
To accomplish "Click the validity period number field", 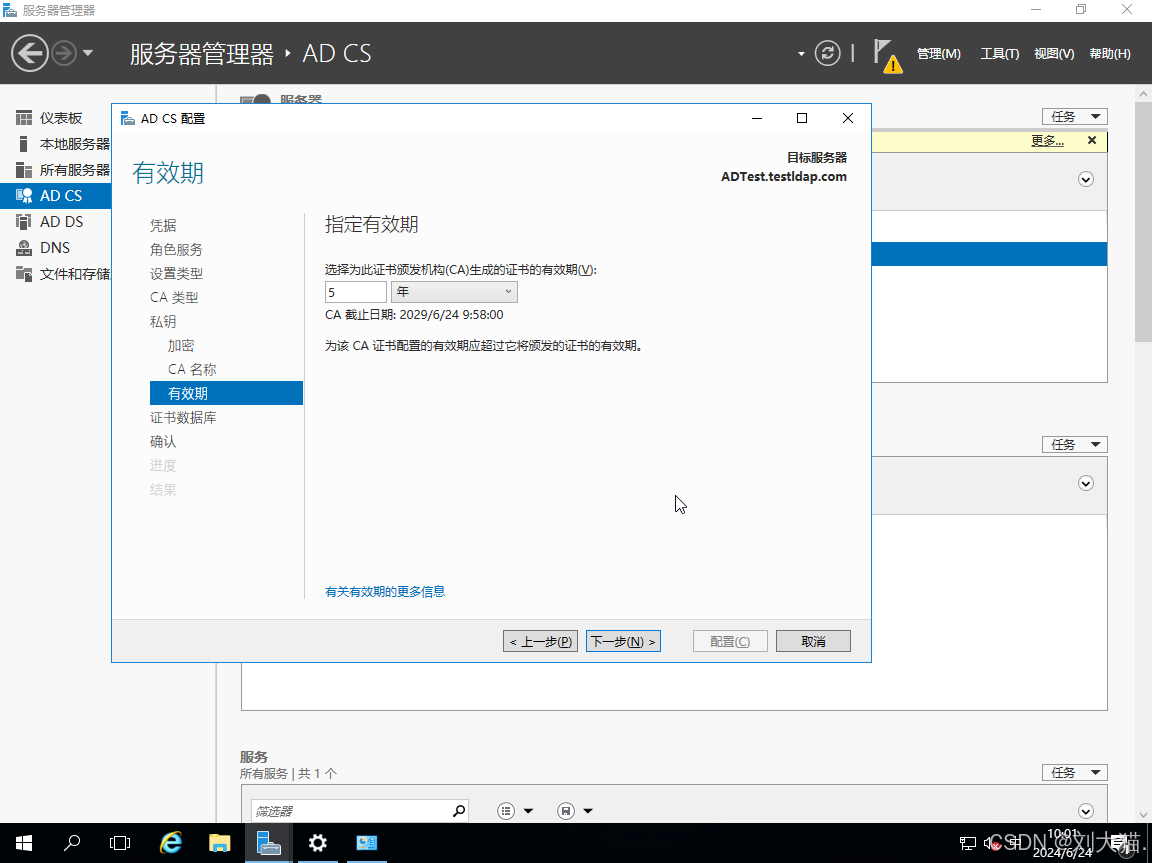I will click(356, 292).
